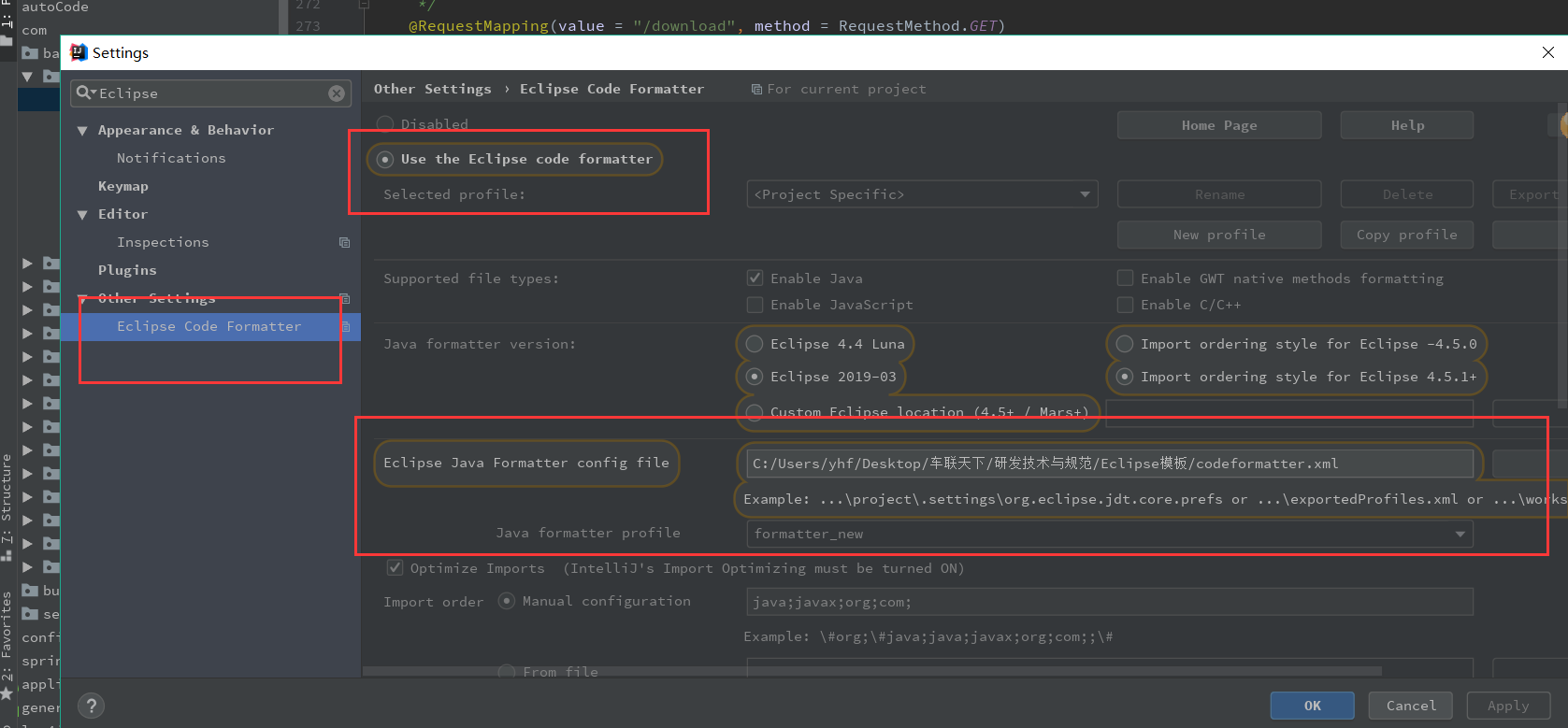Select Manual configuration import order
Image resolution: width=1568 pixels, height=728 pixels.
(507, 601)
